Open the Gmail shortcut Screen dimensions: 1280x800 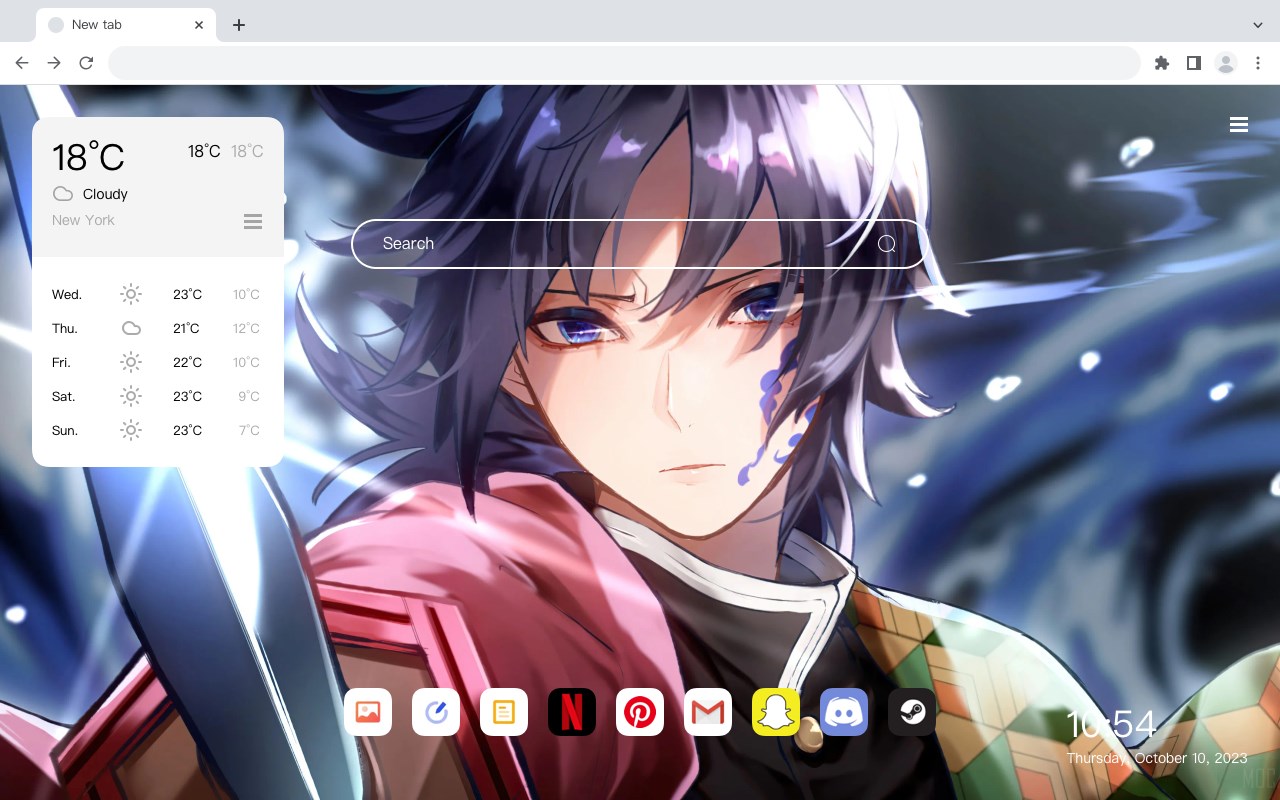click(x=708, y=712)
